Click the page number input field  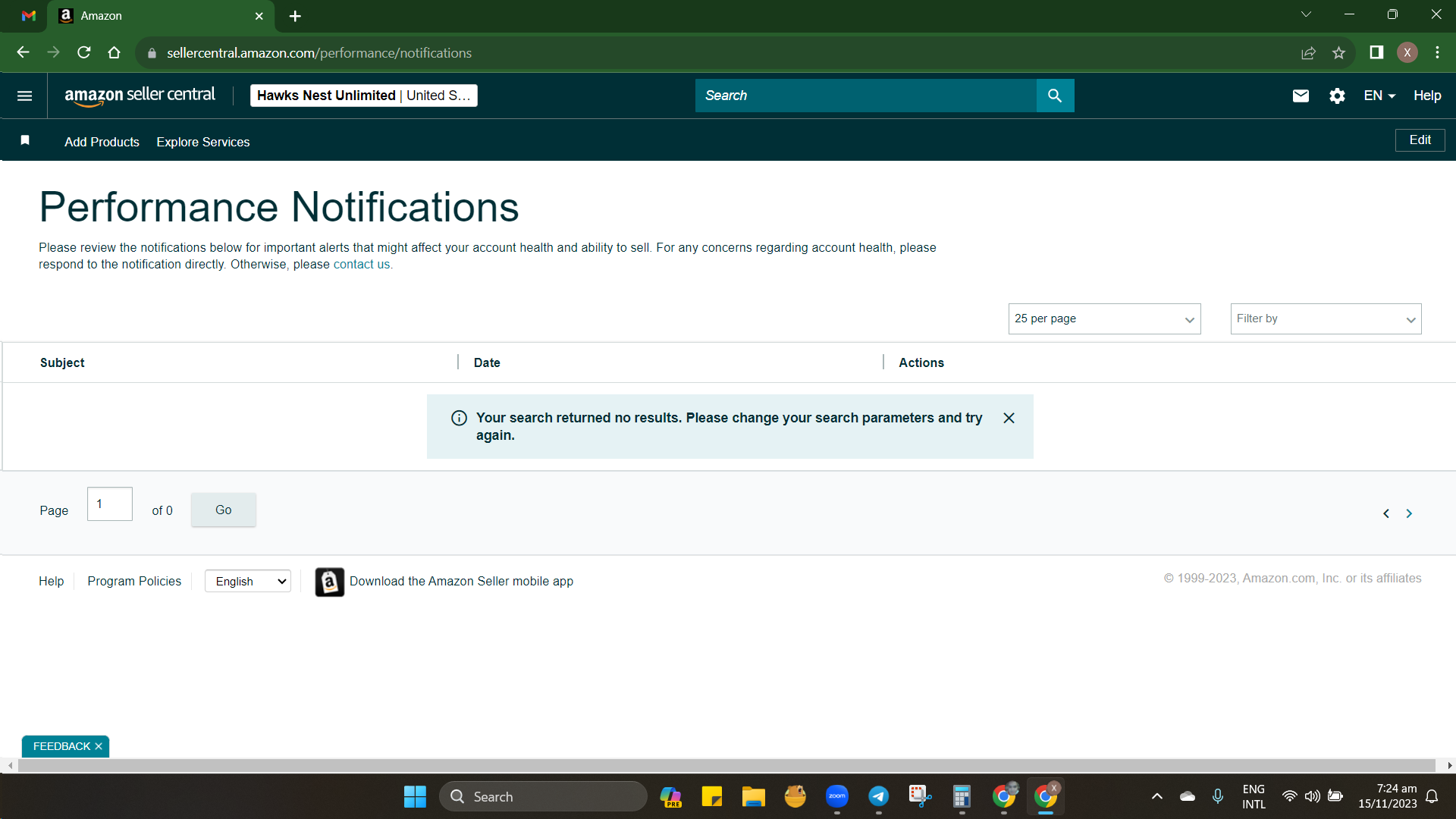pyautogui.click(x=110, y=504)
